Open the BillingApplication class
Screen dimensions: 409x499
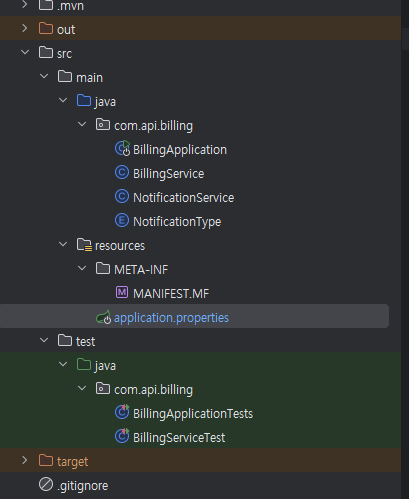coord(180,150)
